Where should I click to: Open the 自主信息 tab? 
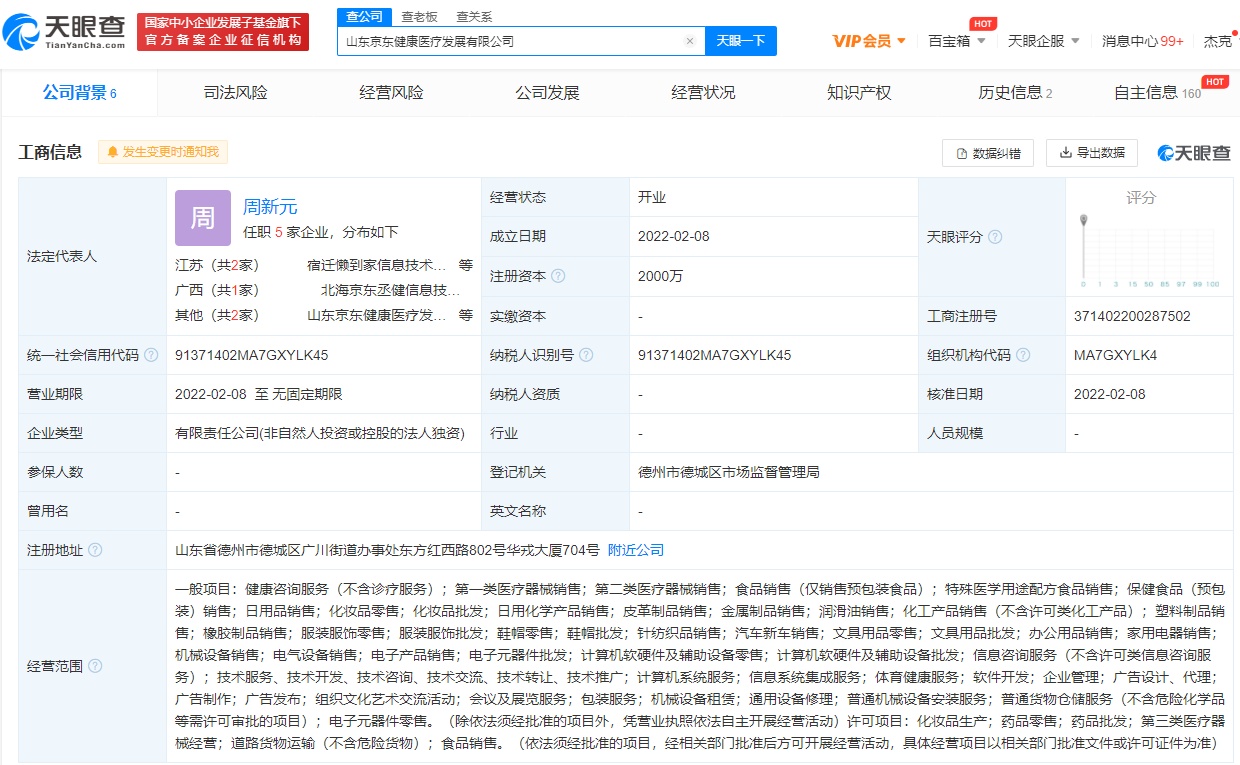(x=1158, y=93)
